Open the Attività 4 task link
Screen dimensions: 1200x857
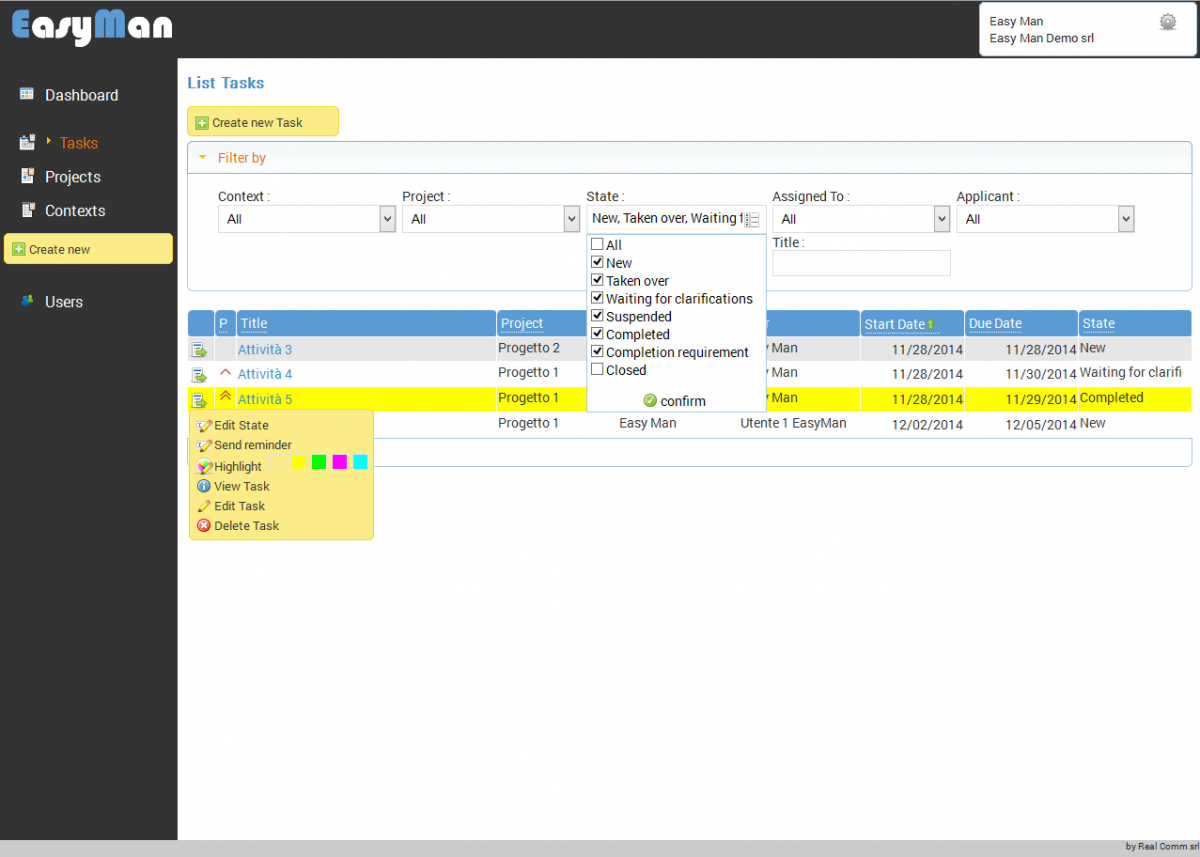(265, 374)
